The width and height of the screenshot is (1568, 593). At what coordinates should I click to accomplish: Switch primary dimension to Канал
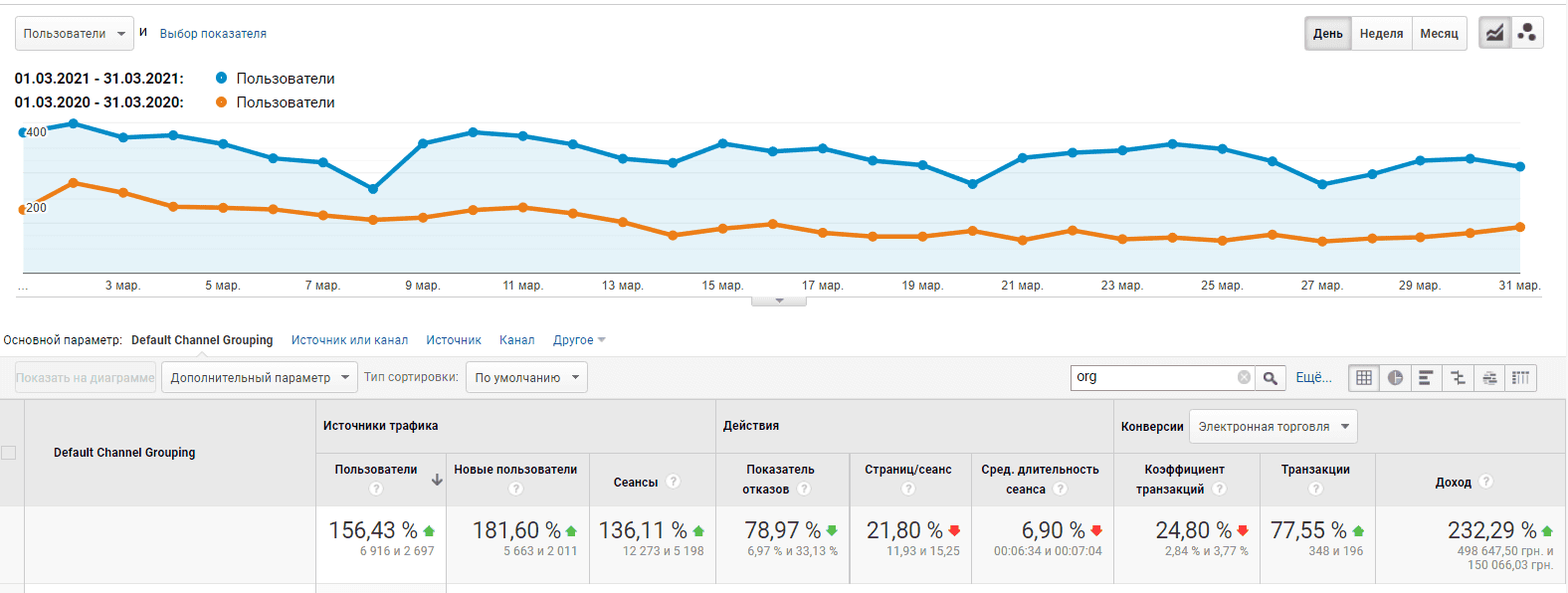pos(516,340)
